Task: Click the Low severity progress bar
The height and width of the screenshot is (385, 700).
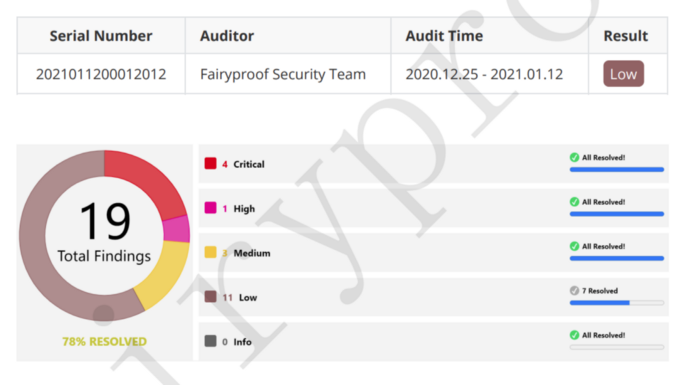Action: [617, 303]
